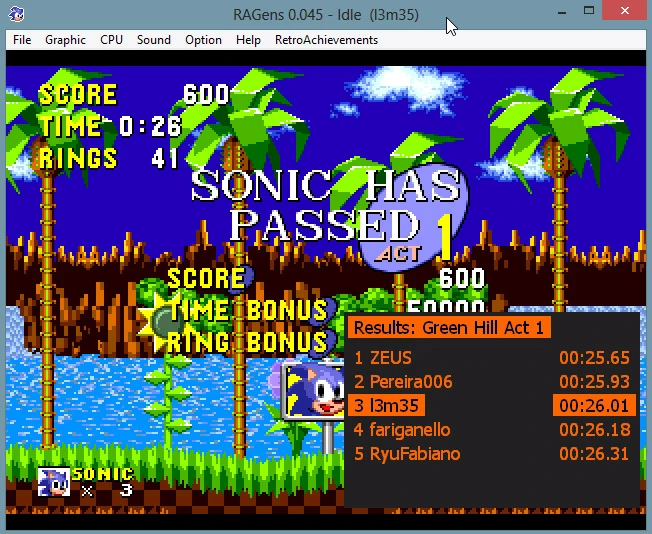Click the Sonic goal signpost
Viewport: 652px width, 534px height.
314,392
